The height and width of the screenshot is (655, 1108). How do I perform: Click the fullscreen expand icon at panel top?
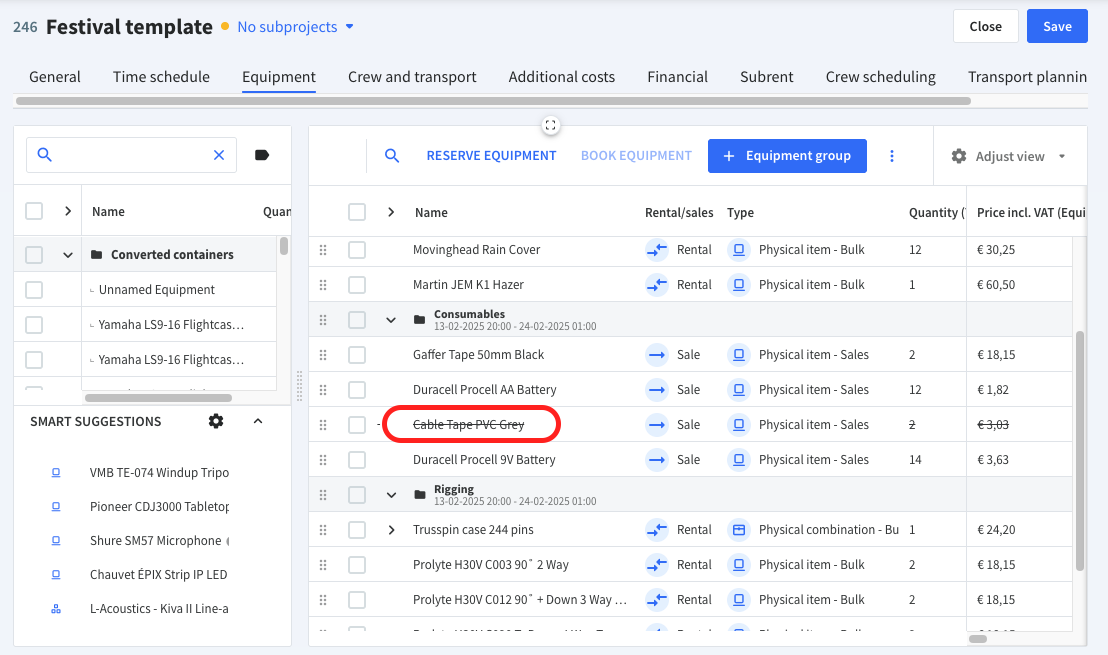(x=550, y=126)
